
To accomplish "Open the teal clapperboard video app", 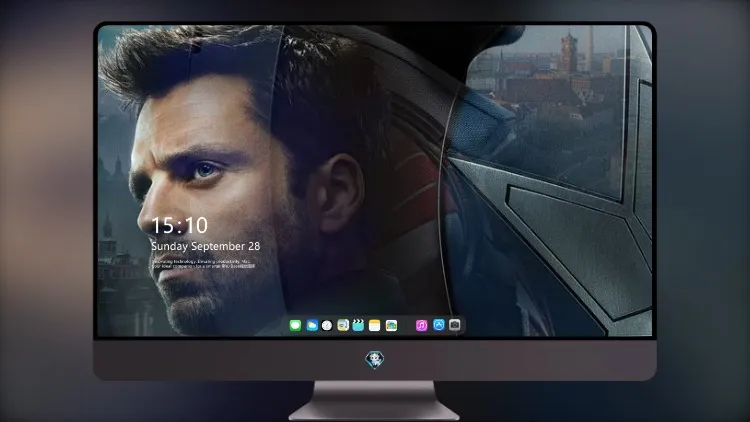I will pos(358,325).
